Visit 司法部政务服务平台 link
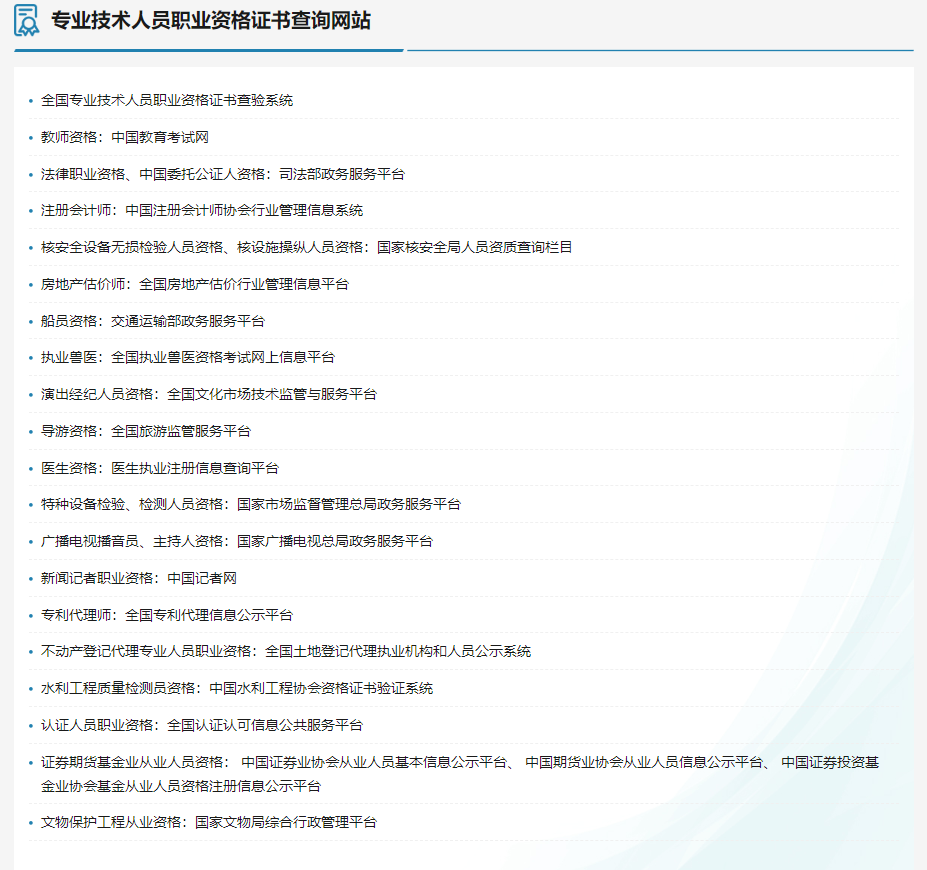The height and width of the screenshot is (870, 927). 342,174
